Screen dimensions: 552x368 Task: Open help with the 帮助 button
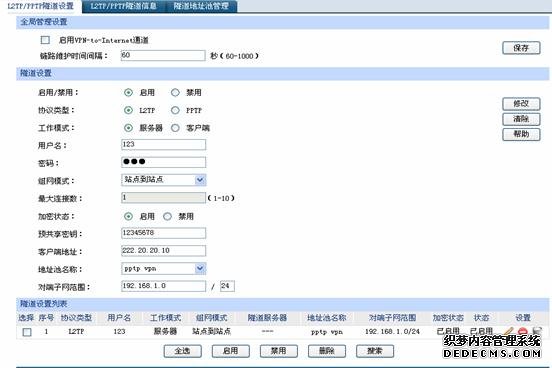coord(521,134)
